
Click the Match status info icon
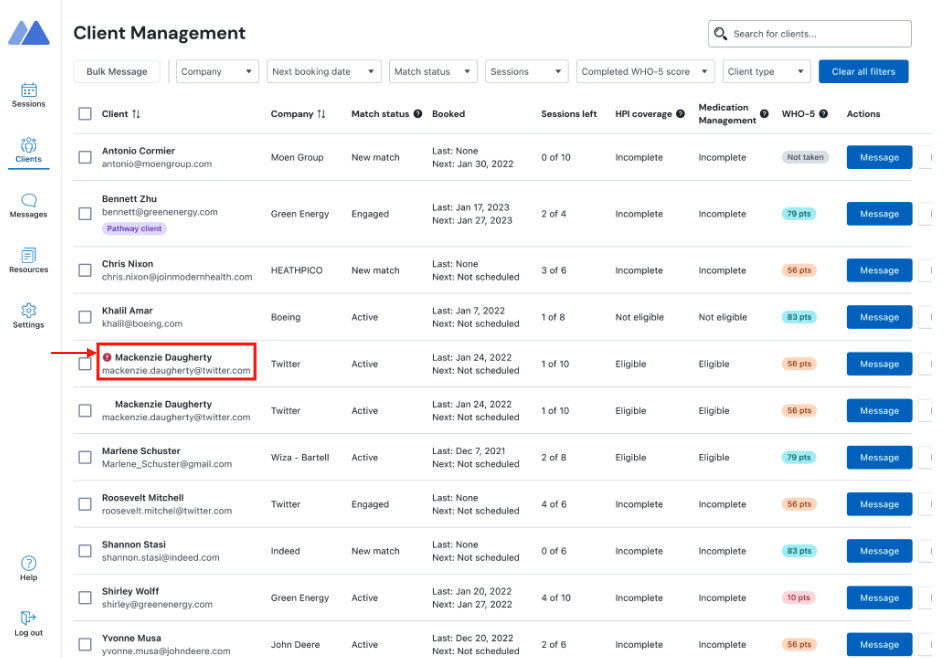[x=418, y=114]
